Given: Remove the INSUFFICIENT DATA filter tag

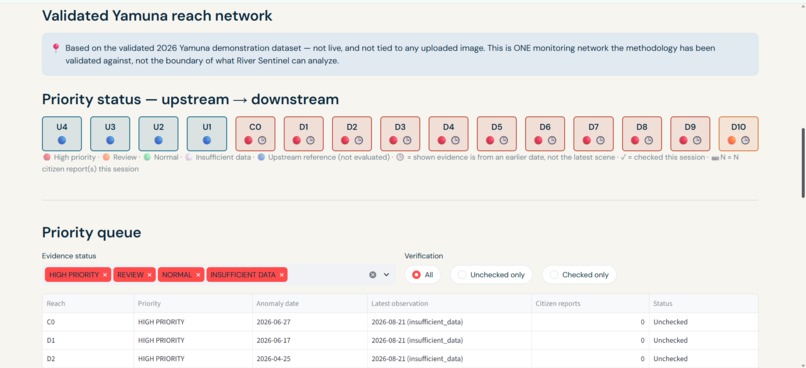Looking at the screenshot, I should coord(282,275).
